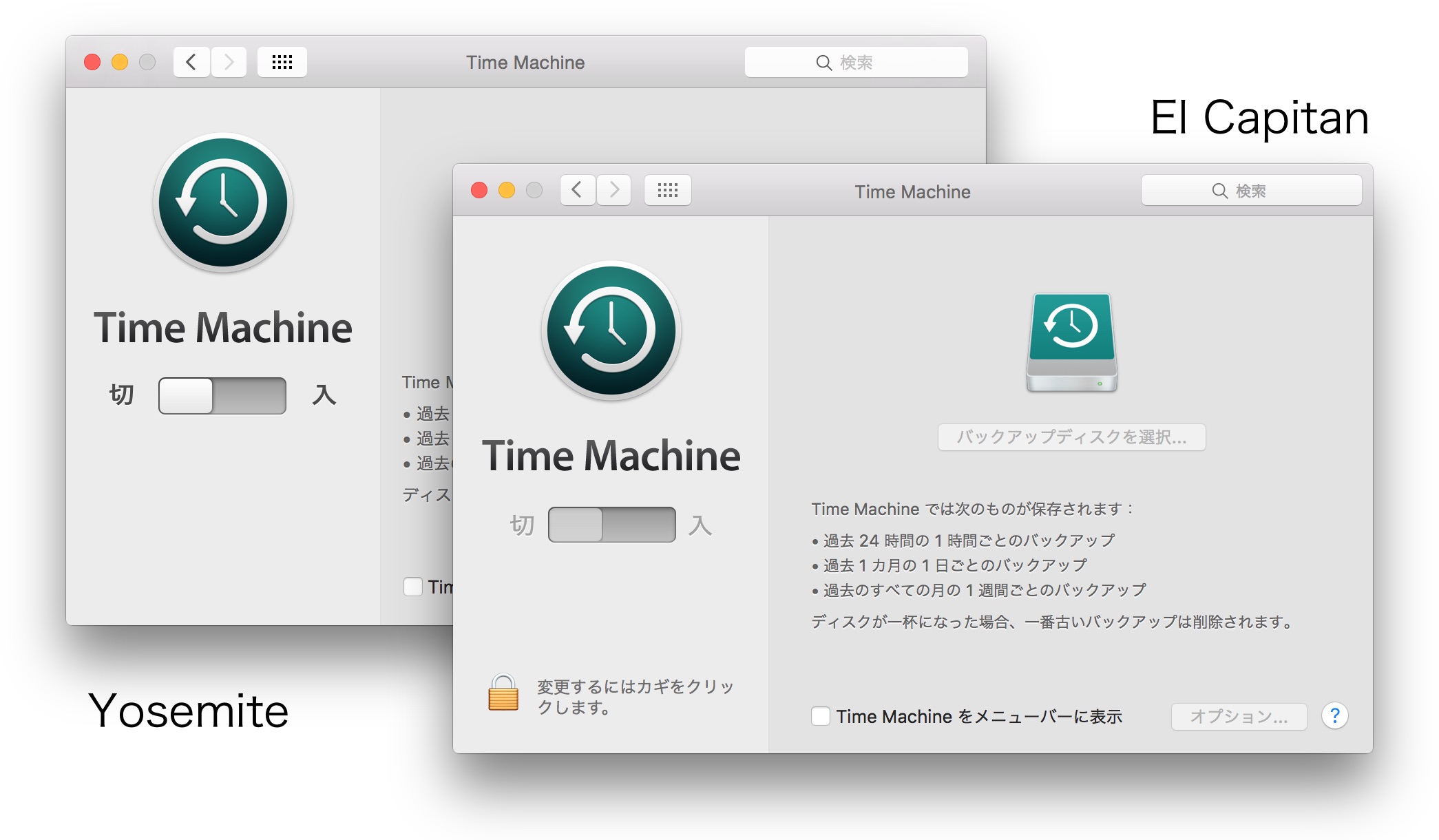Enable the show Time Machine in menu bar checkbox
Image resolution: width=1439 pixels, height=840 pixels.
[x=820, y=716]
